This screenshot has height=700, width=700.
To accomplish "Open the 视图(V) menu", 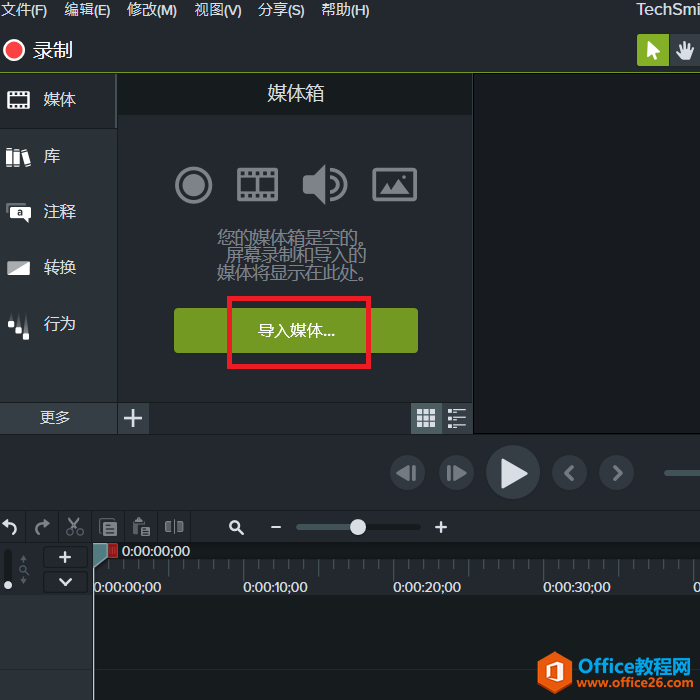I will [218, 9].
